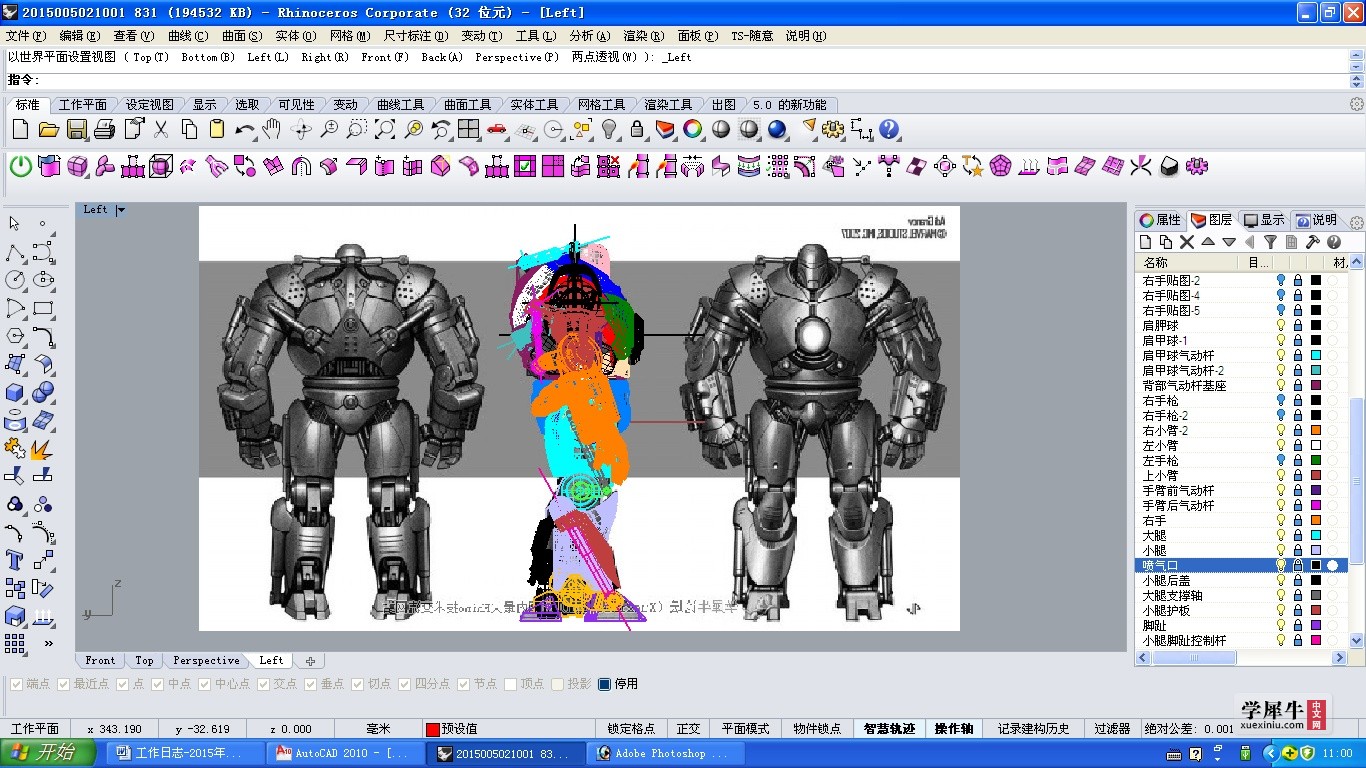Toggle visibility bulb of layer 右手枪
Screen dimensions: 1366x768
1281,400
